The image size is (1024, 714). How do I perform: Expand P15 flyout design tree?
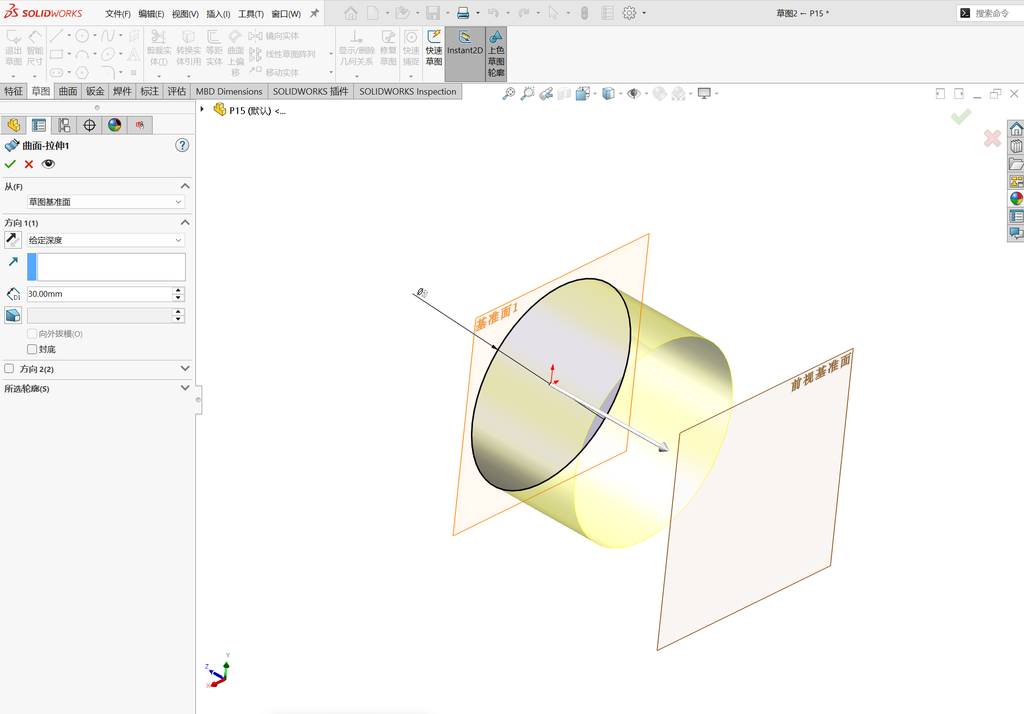click(202, 110)
